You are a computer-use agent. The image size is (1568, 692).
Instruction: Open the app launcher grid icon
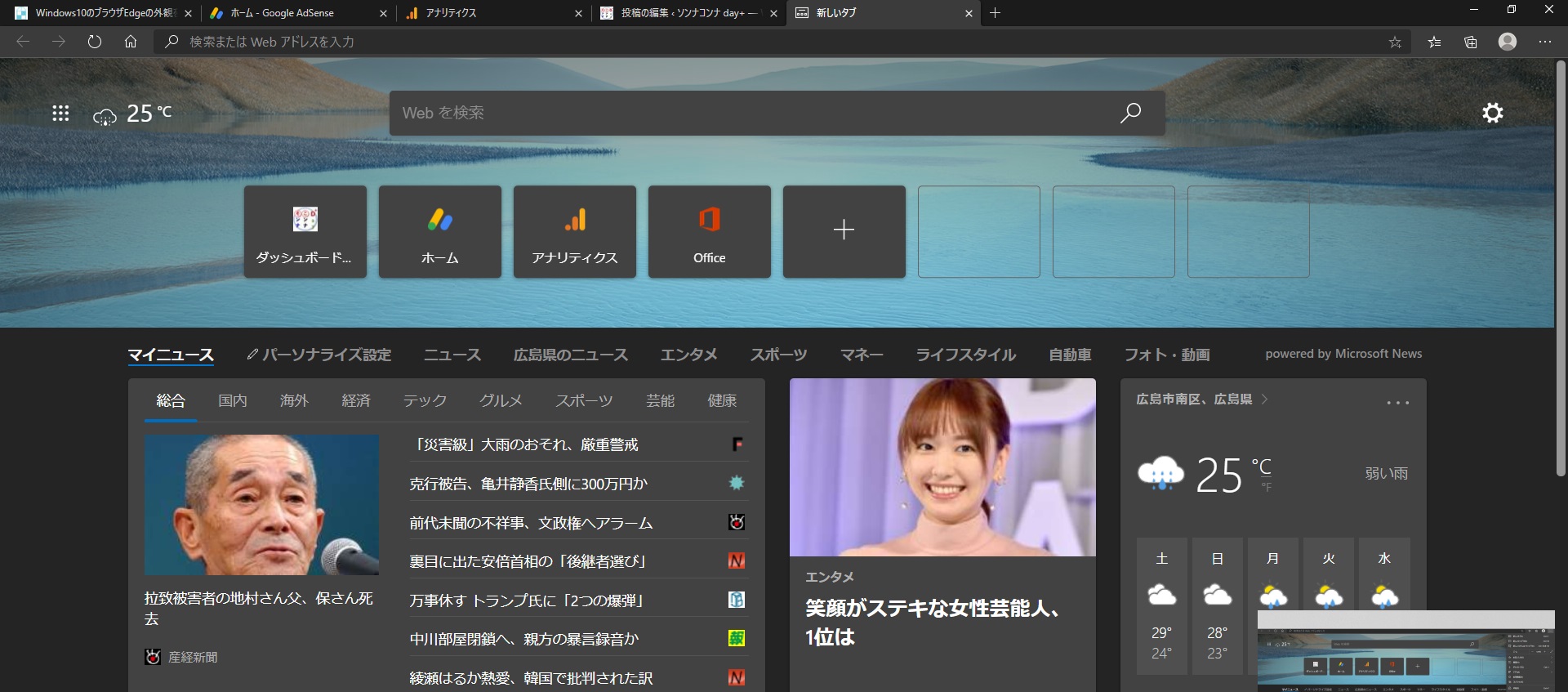coord(60,114)
